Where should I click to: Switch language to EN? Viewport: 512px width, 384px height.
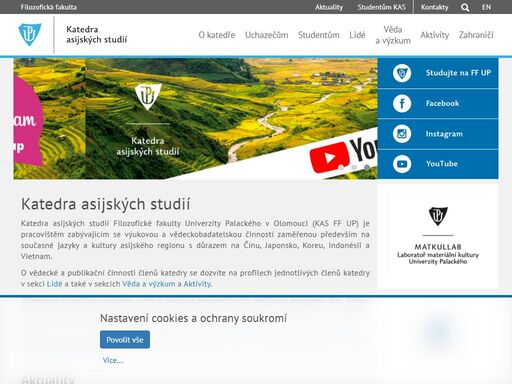pos(486,7)
